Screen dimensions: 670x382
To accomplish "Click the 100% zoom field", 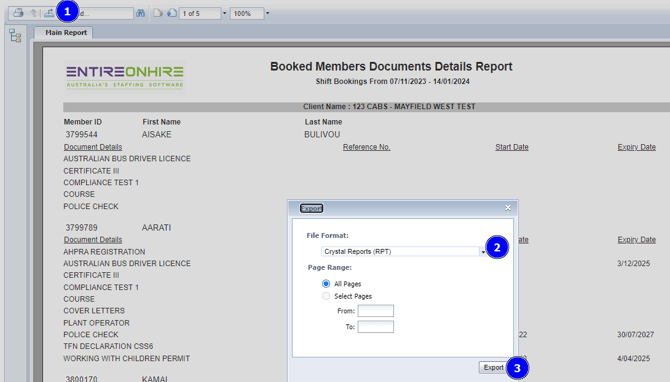I will coord(247,13).
